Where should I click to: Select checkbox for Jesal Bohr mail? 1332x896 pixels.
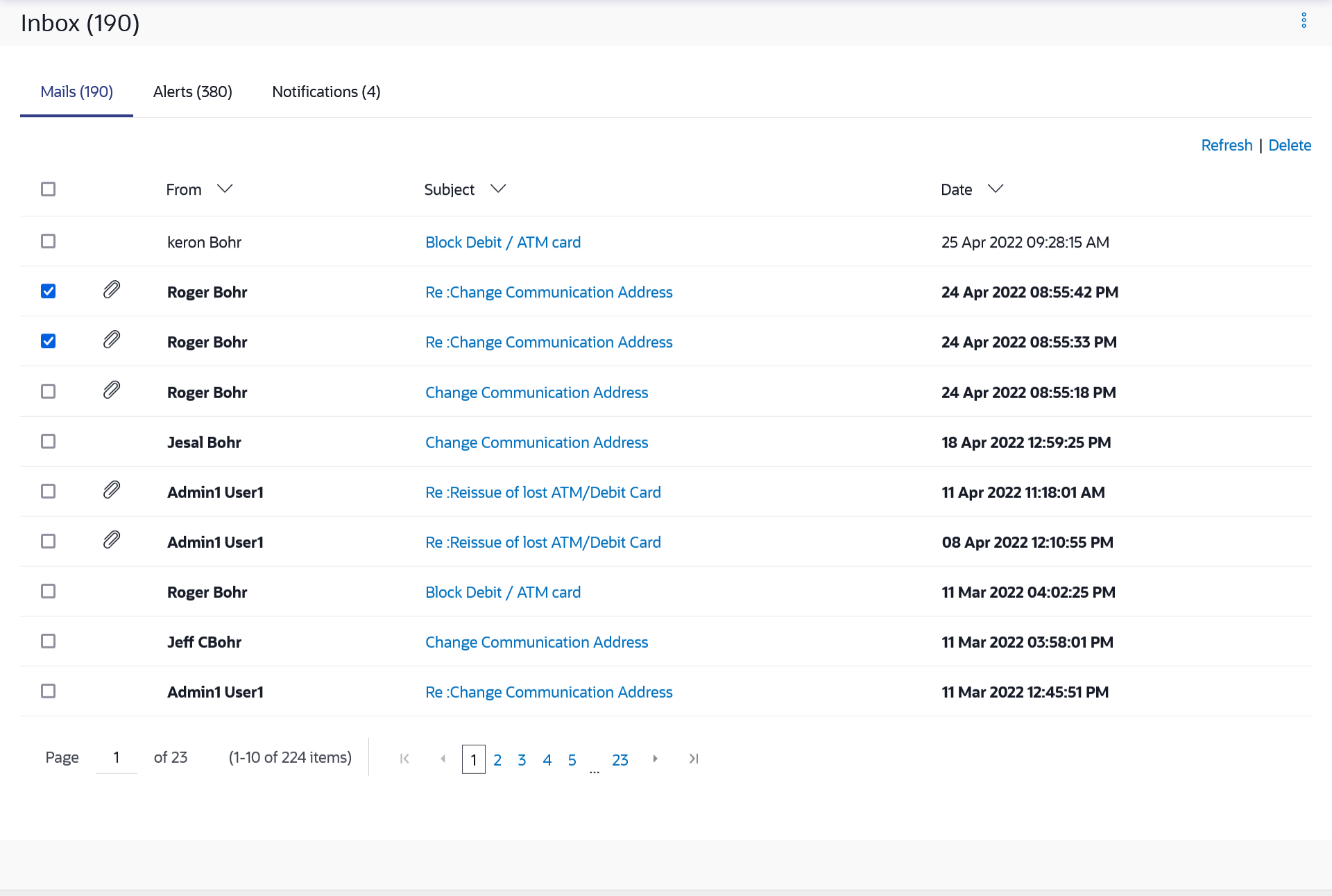48,441
